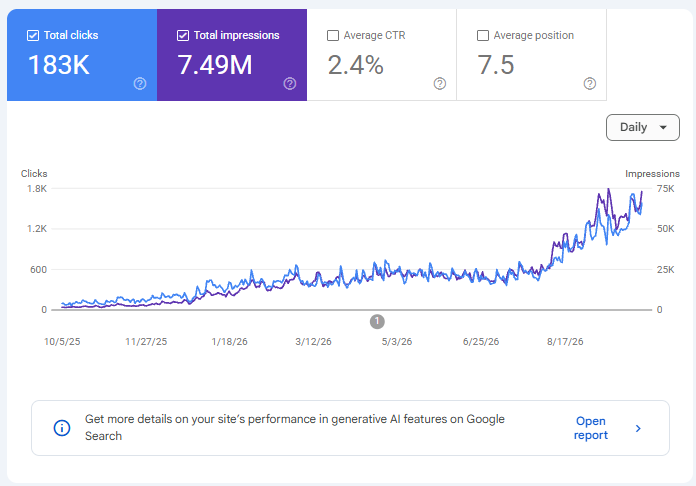Open help icon on Total impressions card
Viewport: 696px width, 486px height.
pyautogui.click(x=290, y=83)
